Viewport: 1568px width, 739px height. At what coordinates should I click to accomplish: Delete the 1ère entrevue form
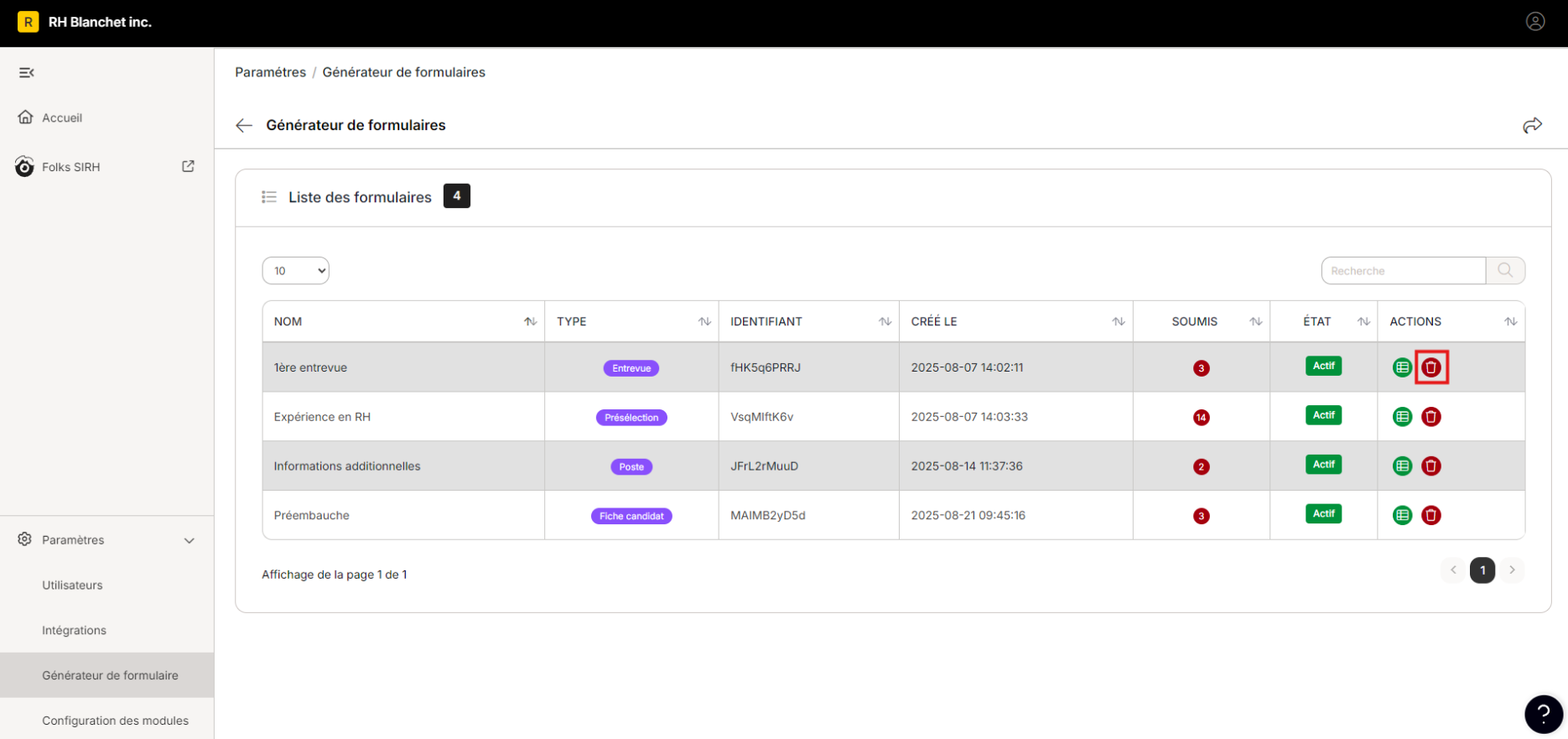[1431, 367]
